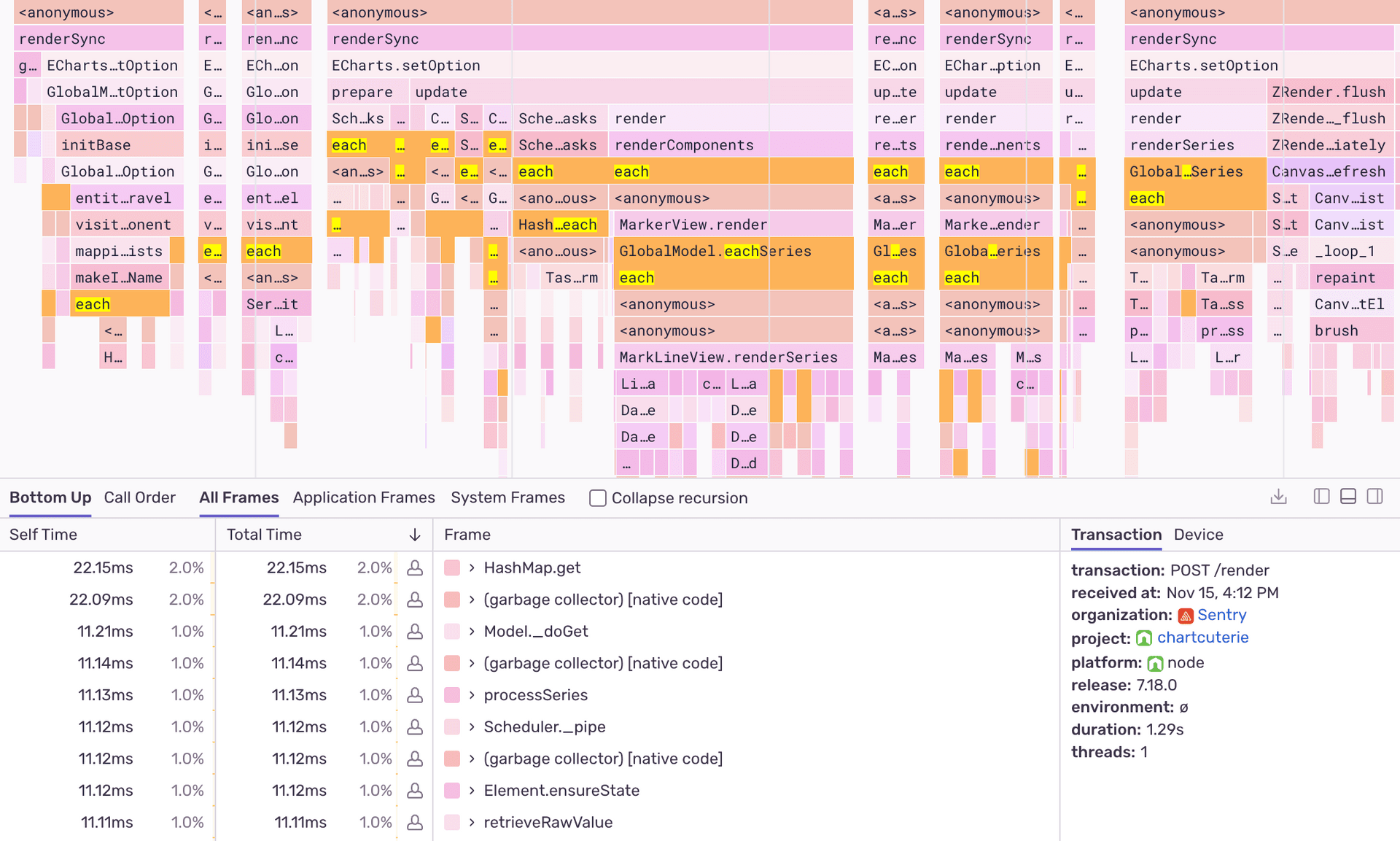Image resolution: width=1400 pixels, height=841 pixels.
Task: Click the node platform icon
Action: tap(1156, 663)
